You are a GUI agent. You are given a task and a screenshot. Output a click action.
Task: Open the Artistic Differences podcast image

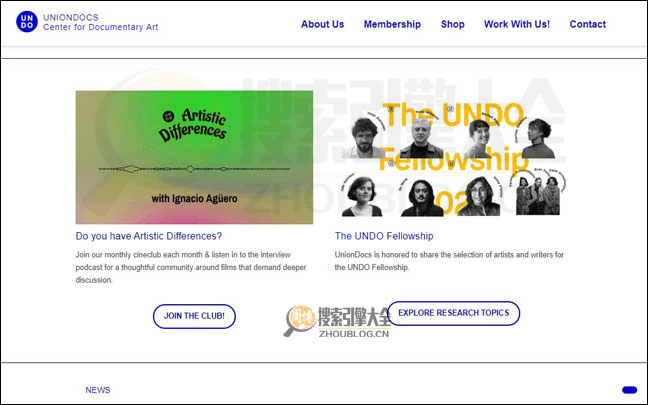coord(194,157)
